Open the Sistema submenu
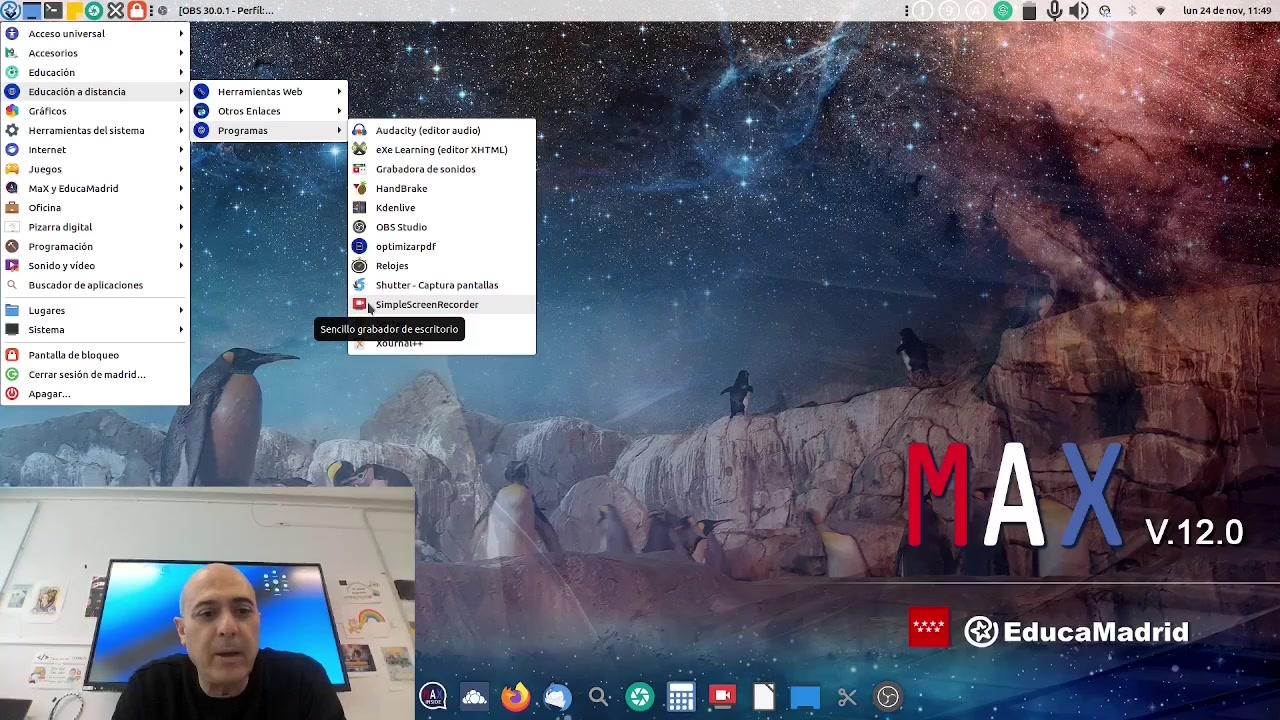This screenshot has height=720, width=1280. pos(95,330)
